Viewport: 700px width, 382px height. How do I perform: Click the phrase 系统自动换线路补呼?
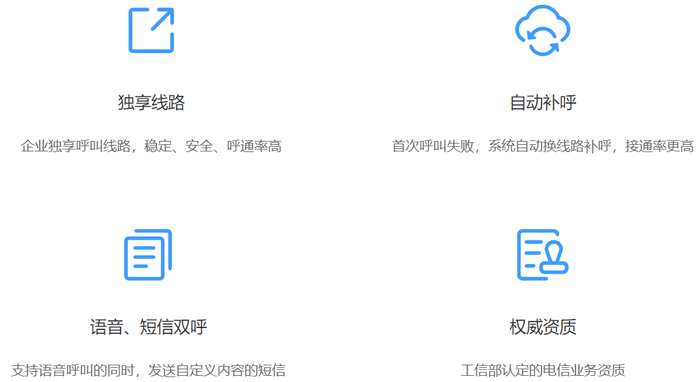pos(549,146)
